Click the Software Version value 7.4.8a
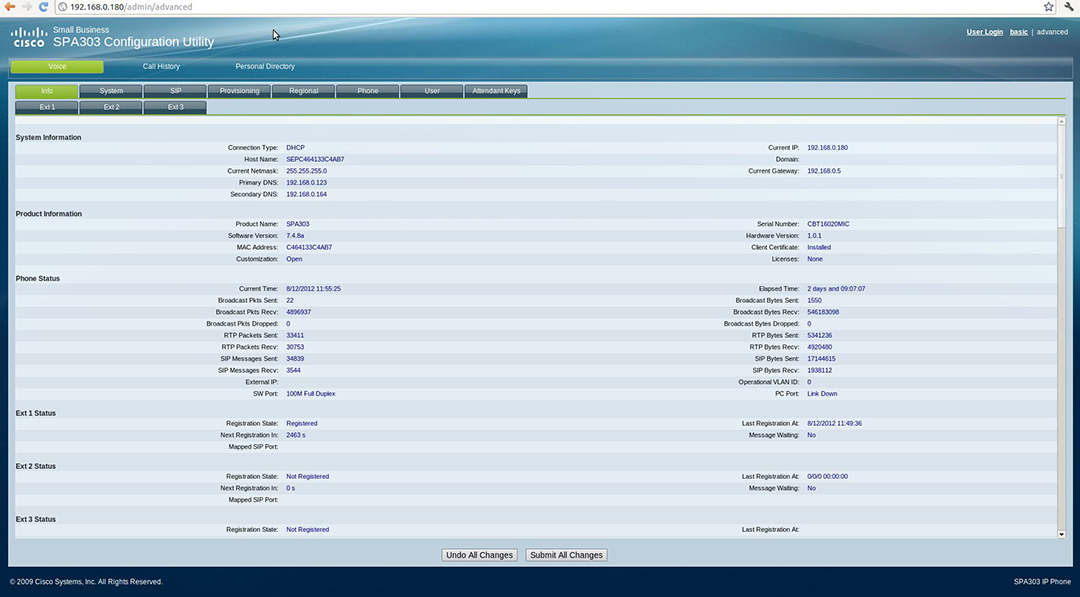This screenshot has width=1080, height=597. (x=295, y=236)
